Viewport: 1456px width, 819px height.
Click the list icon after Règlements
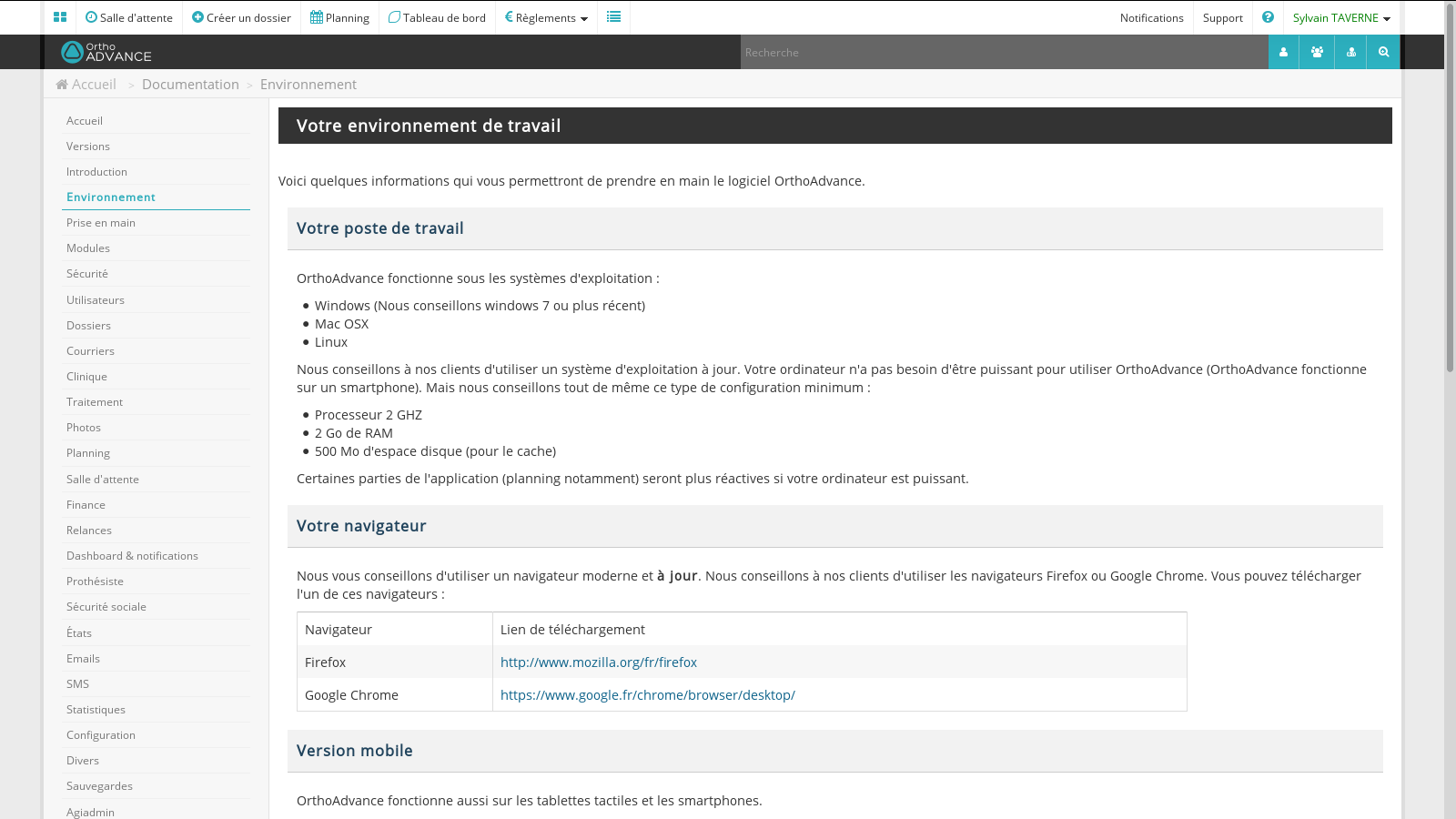coord(613,17)
